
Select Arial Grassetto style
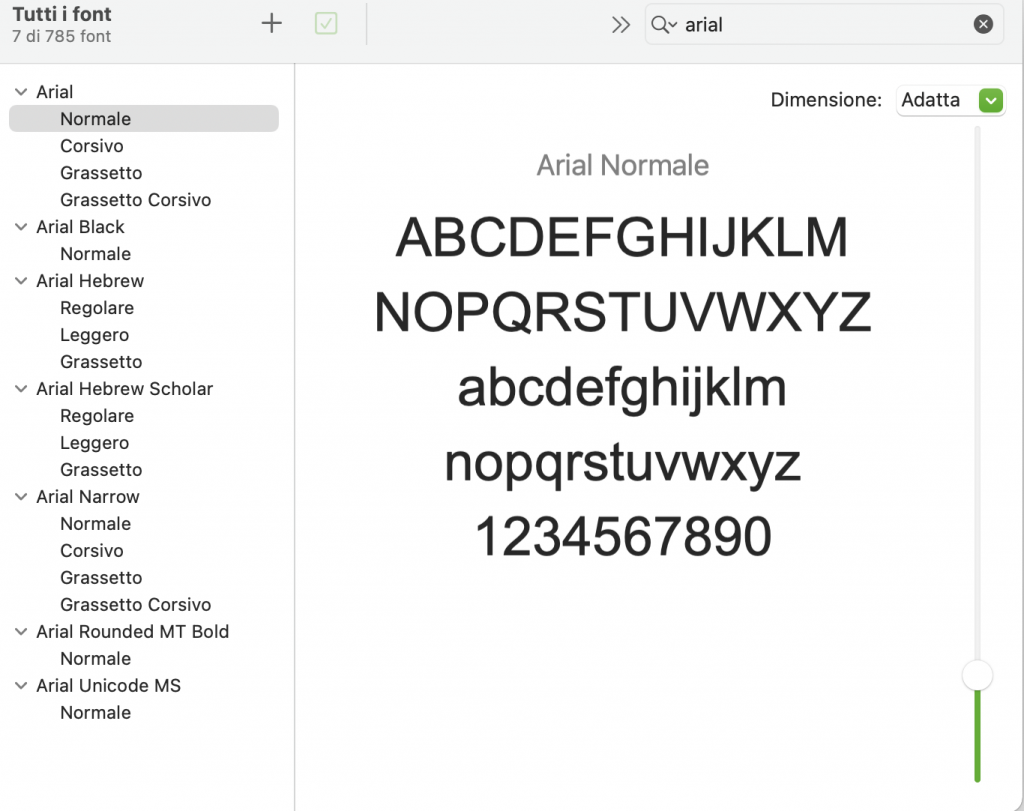(x=144, y=173)
